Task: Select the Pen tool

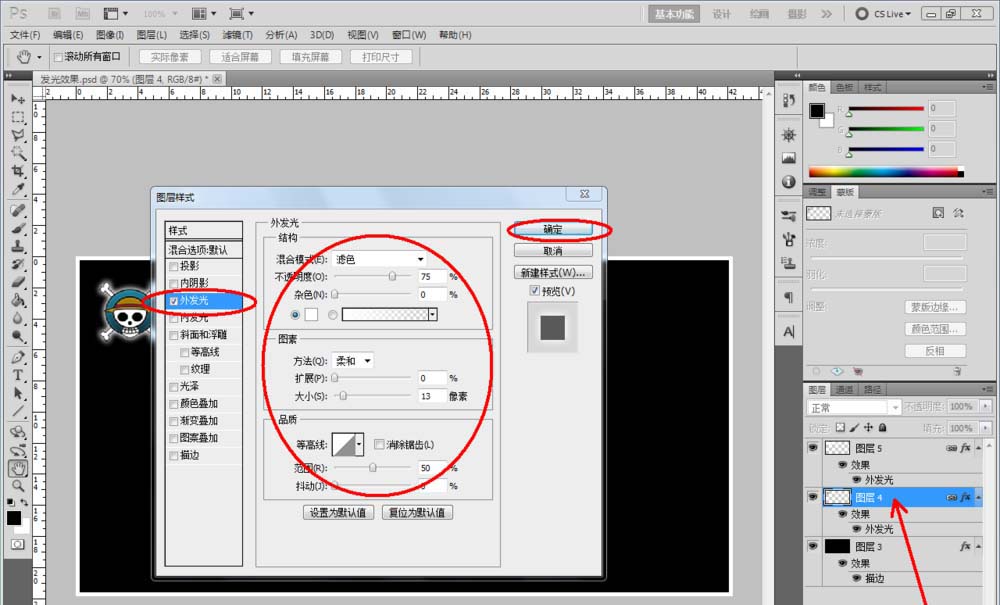Action: coord(18,357)
